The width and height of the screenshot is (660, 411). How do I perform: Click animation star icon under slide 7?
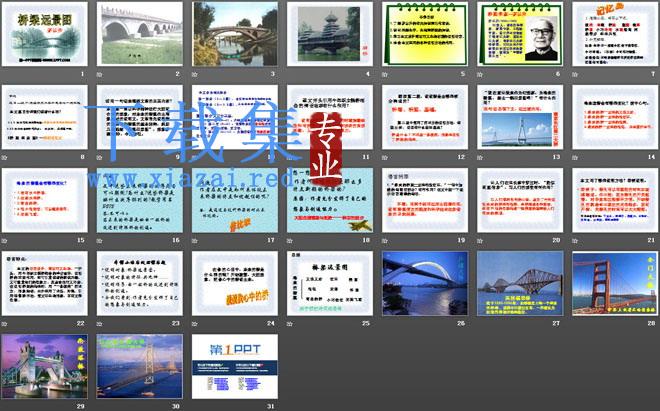tap(575, 75)
